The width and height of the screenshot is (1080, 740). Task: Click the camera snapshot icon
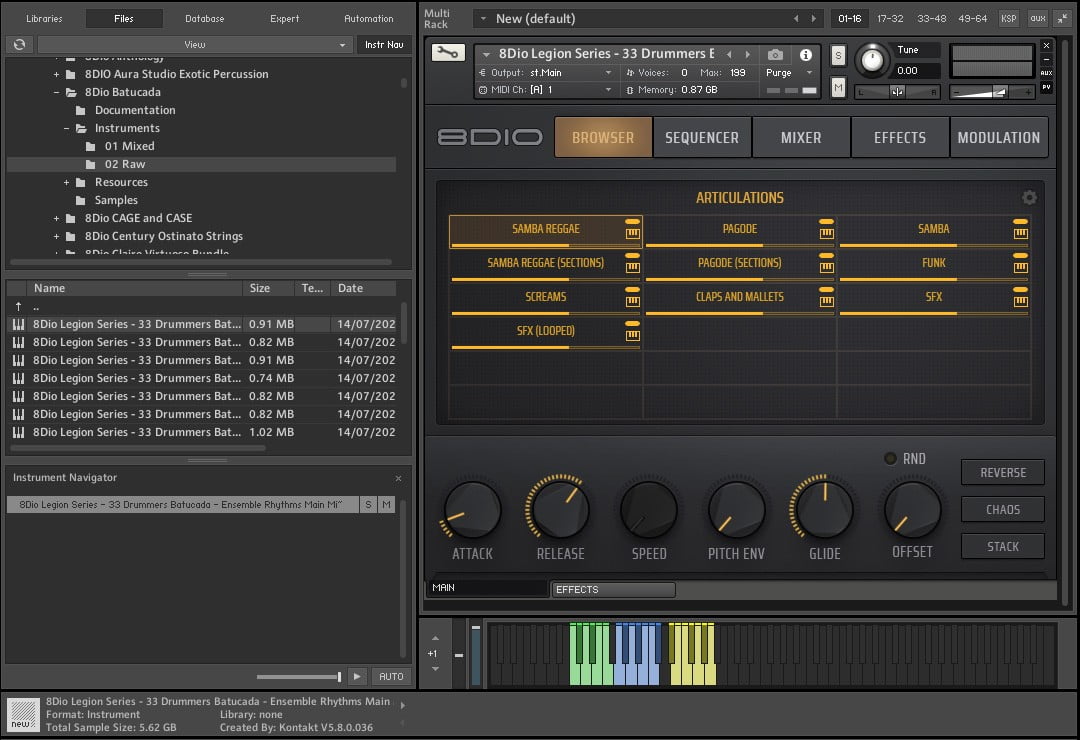[x=775, y=54]
